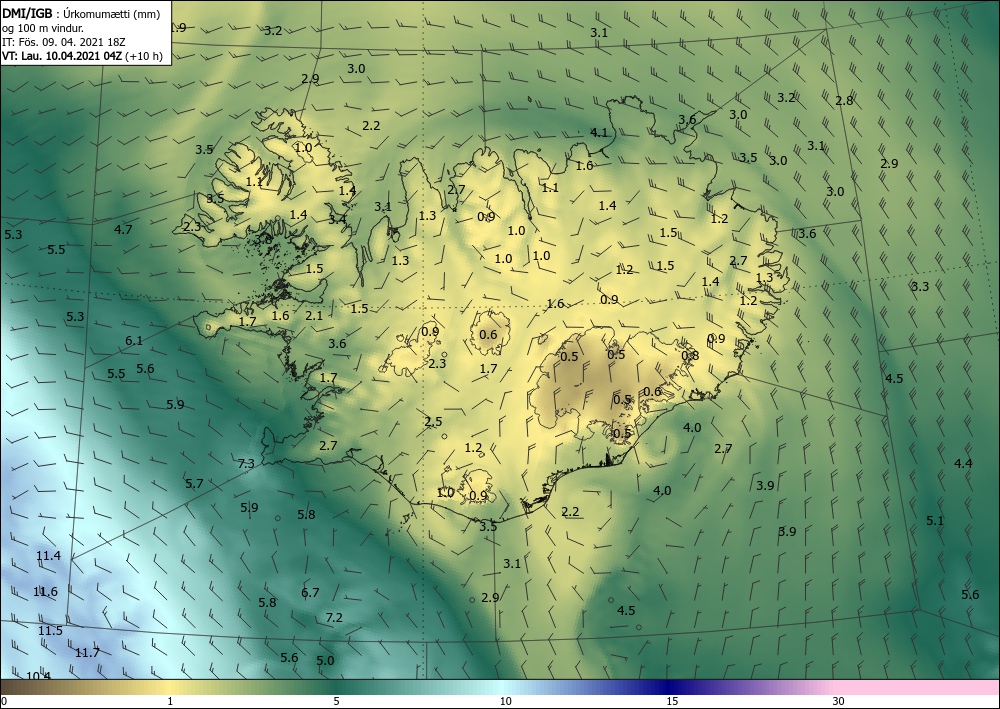Click the precipitation value 11.4
This screenshot has width=1000, height=709.
48,556
